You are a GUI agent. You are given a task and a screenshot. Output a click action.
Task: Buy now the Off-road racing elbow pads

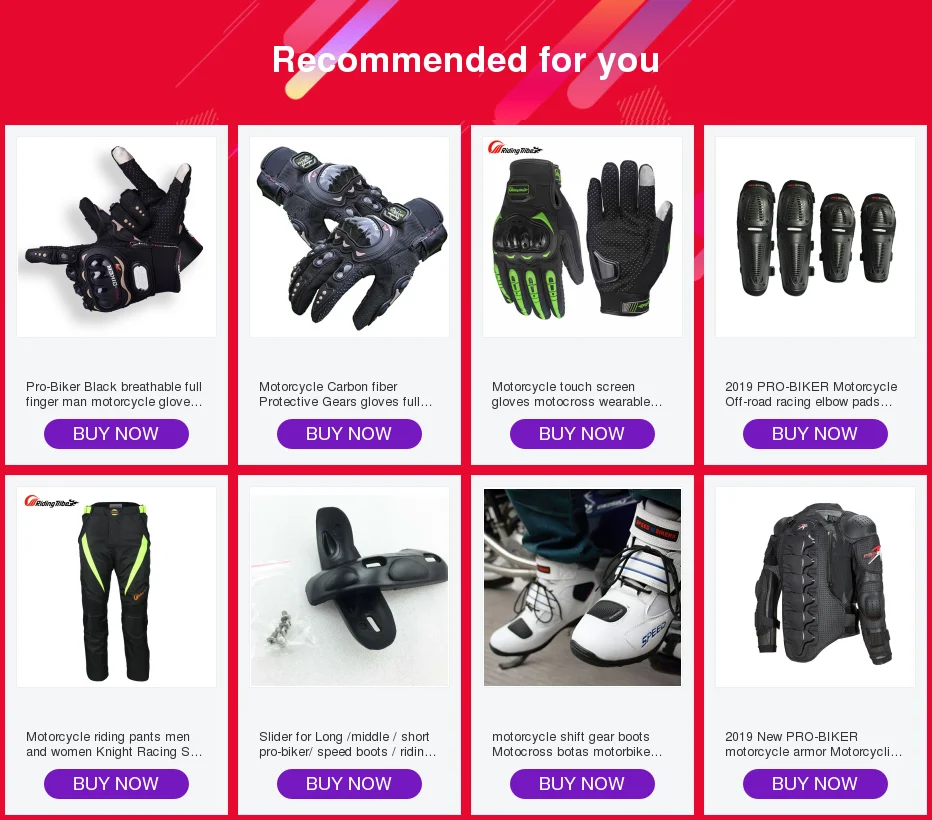tap(816, 434)
